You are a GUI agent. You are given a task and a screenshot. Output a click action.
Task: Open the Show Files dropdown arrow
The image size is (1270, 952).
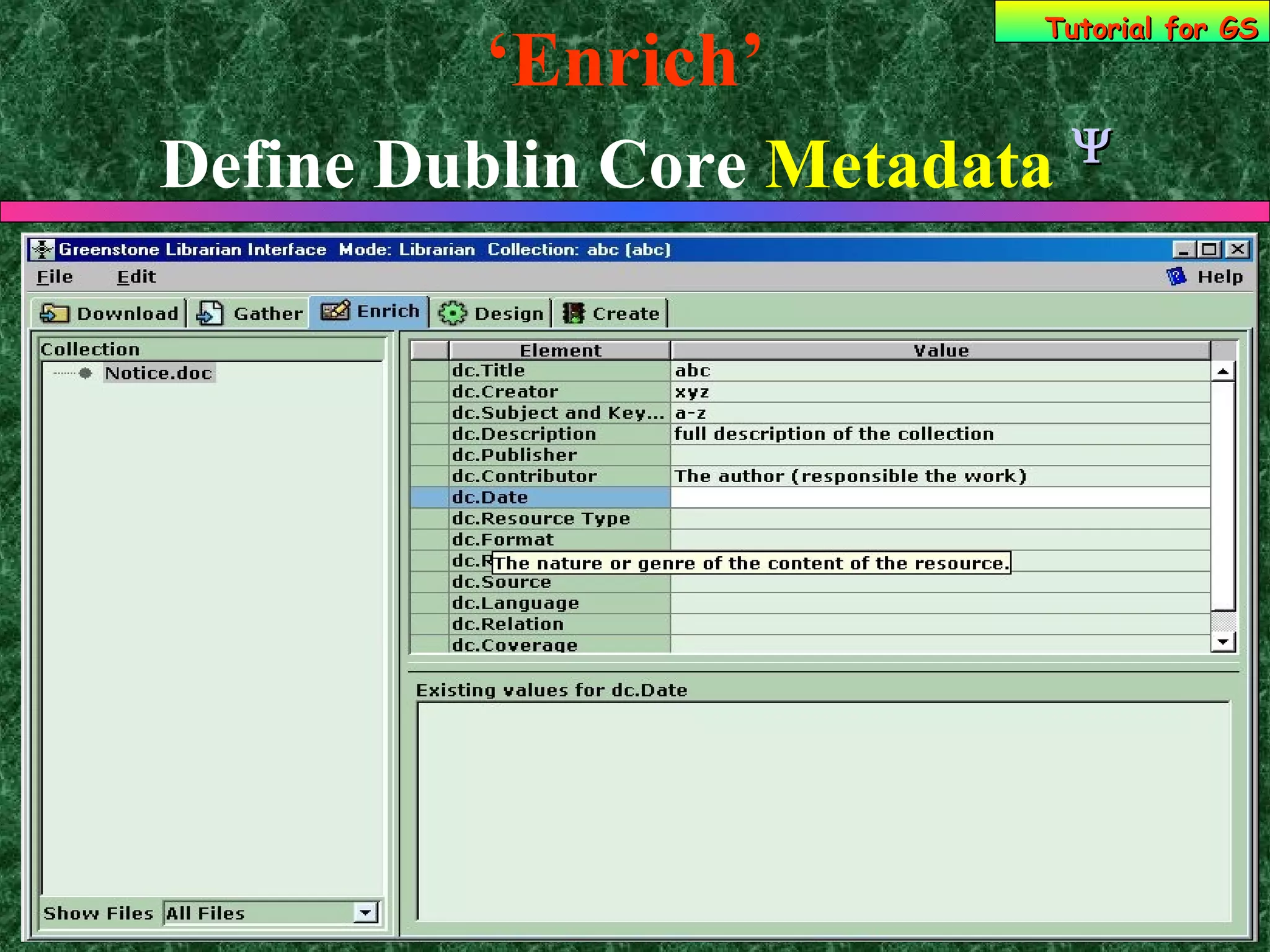pos(365,912)
